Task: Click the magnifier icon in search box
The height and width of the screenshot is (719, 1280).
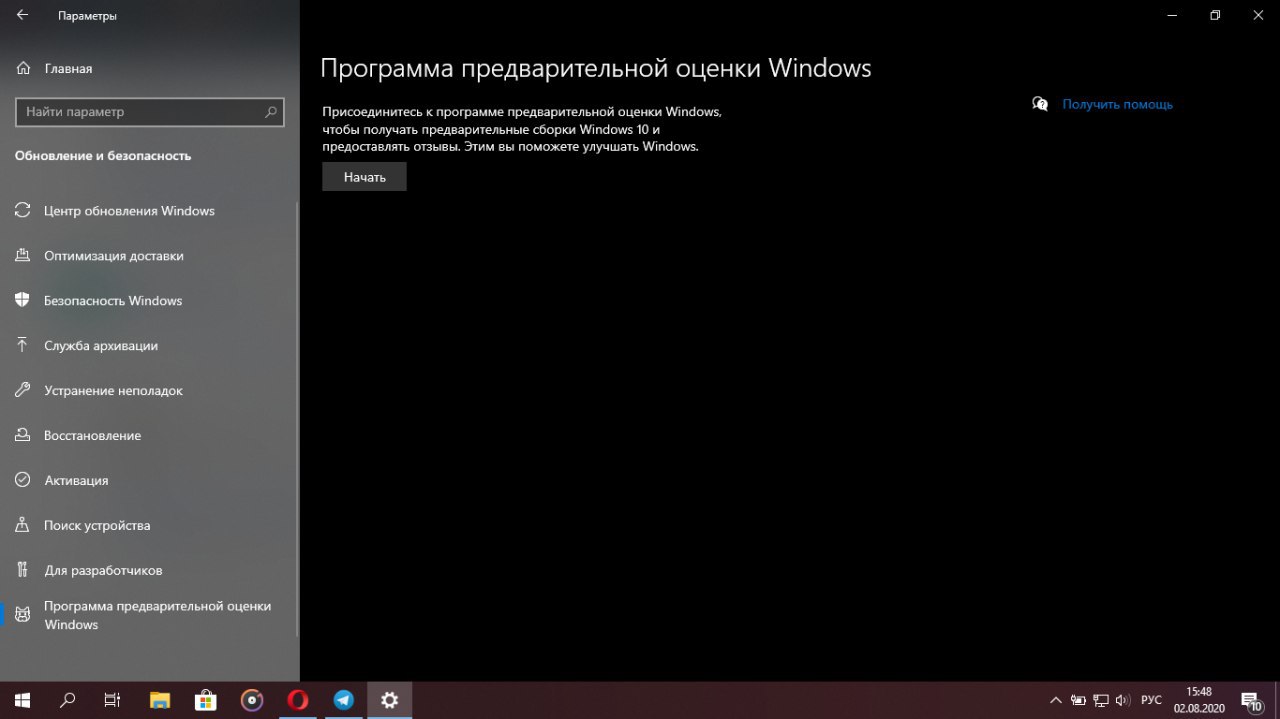Action: pos(270,112)
